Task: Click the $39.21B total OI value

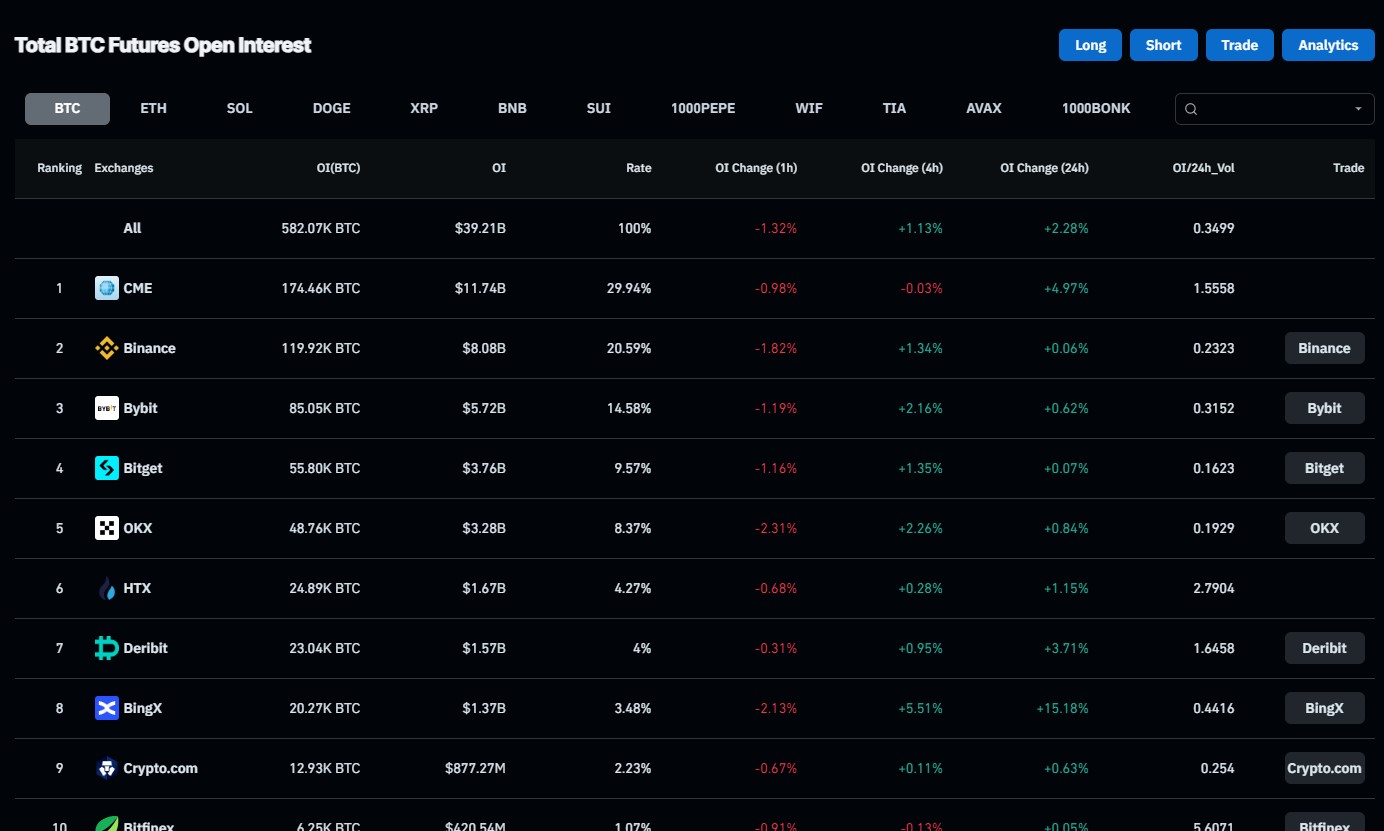Action: (x=480, y=228)
